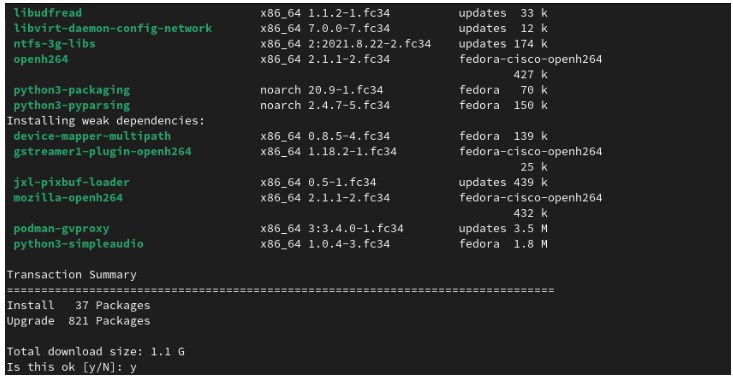
Task: Click the Install 37 Packages line
Action: (79, 305)
